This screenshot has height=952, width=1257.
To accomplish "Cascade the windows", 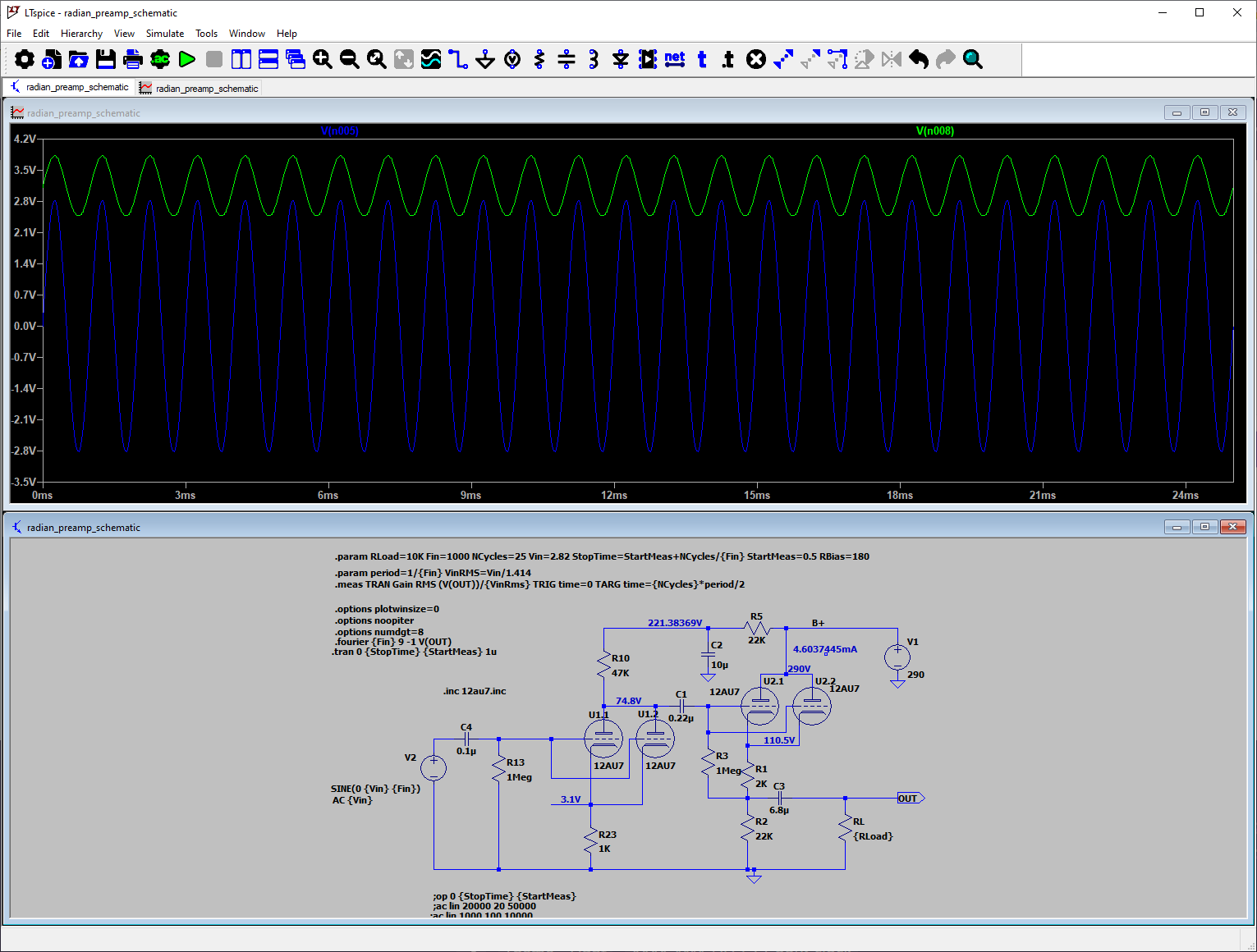I will pyautogui.click(x=296, y=59).
